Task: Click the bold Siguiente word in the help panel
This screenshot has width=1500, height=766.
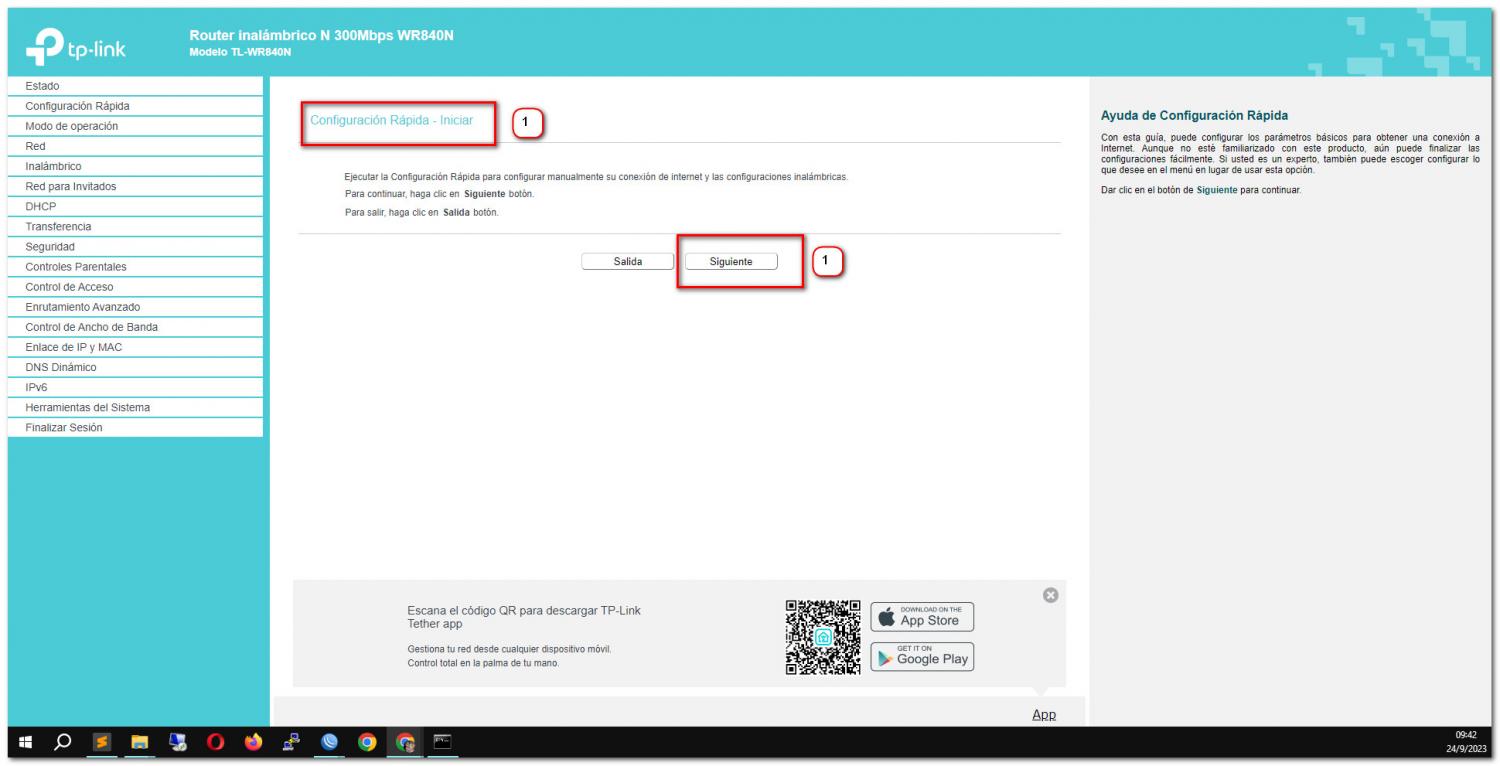Action: click(1217, 190)
